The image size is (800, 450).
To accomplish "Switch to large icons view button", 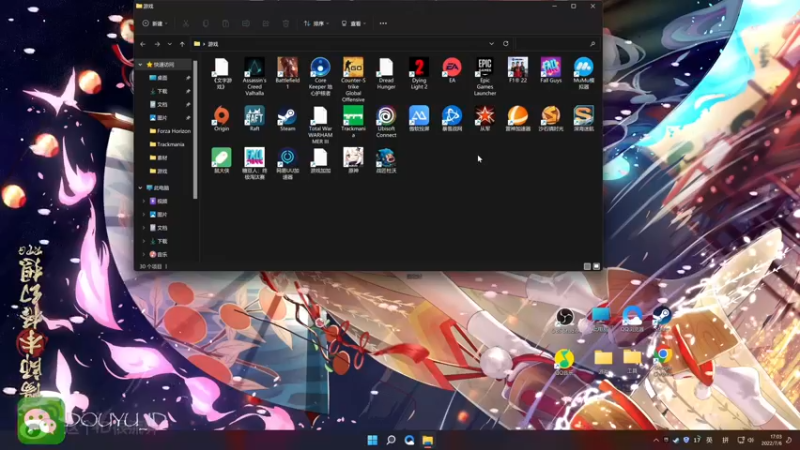I will click(x=596, y=266).
